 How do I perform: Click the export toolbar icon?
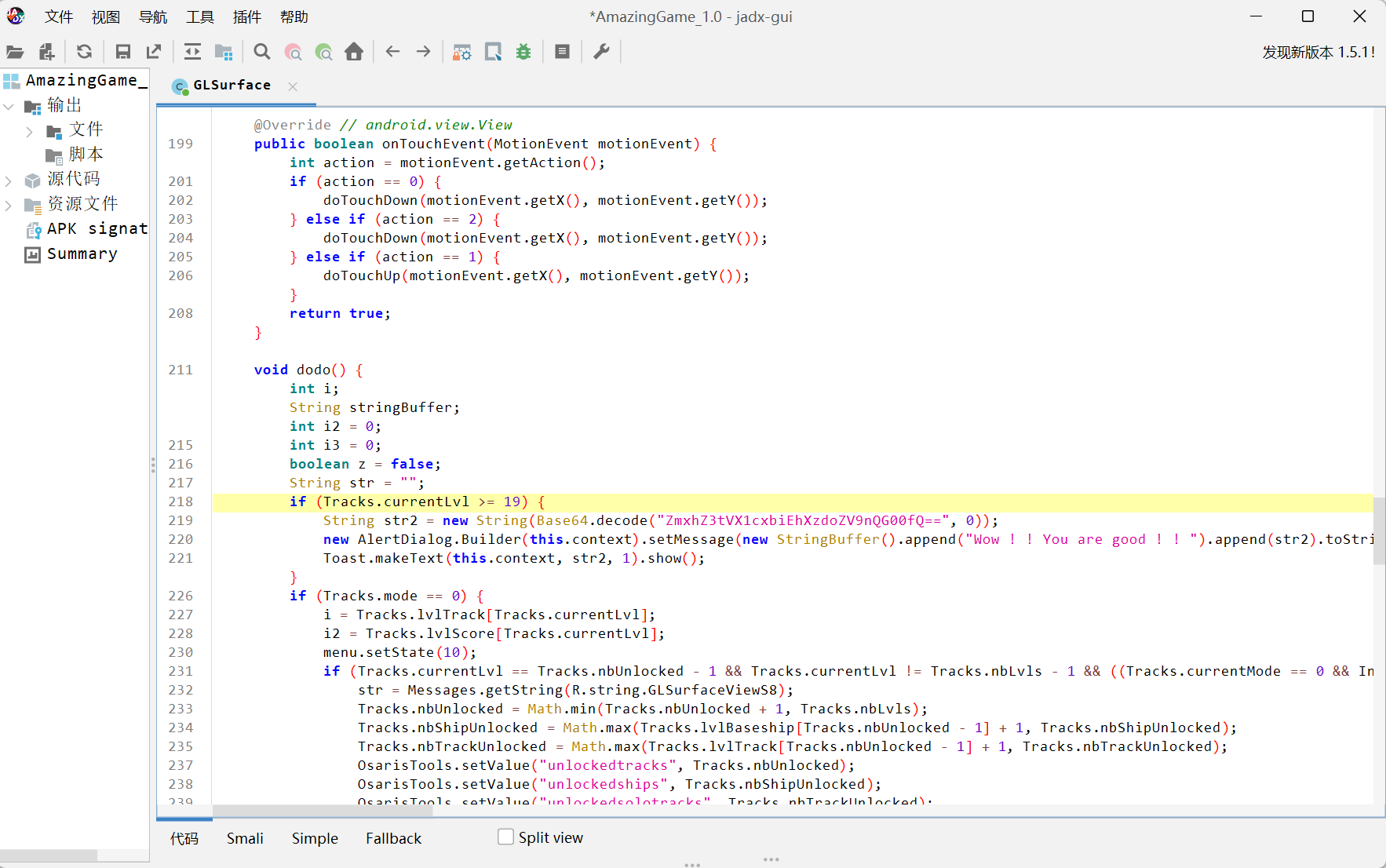(154, 52)
